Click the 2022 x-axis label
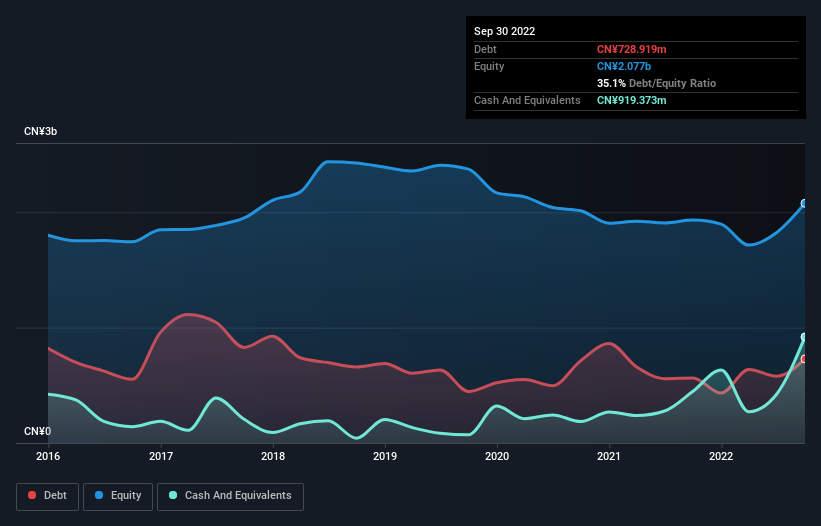 [721, 457]
